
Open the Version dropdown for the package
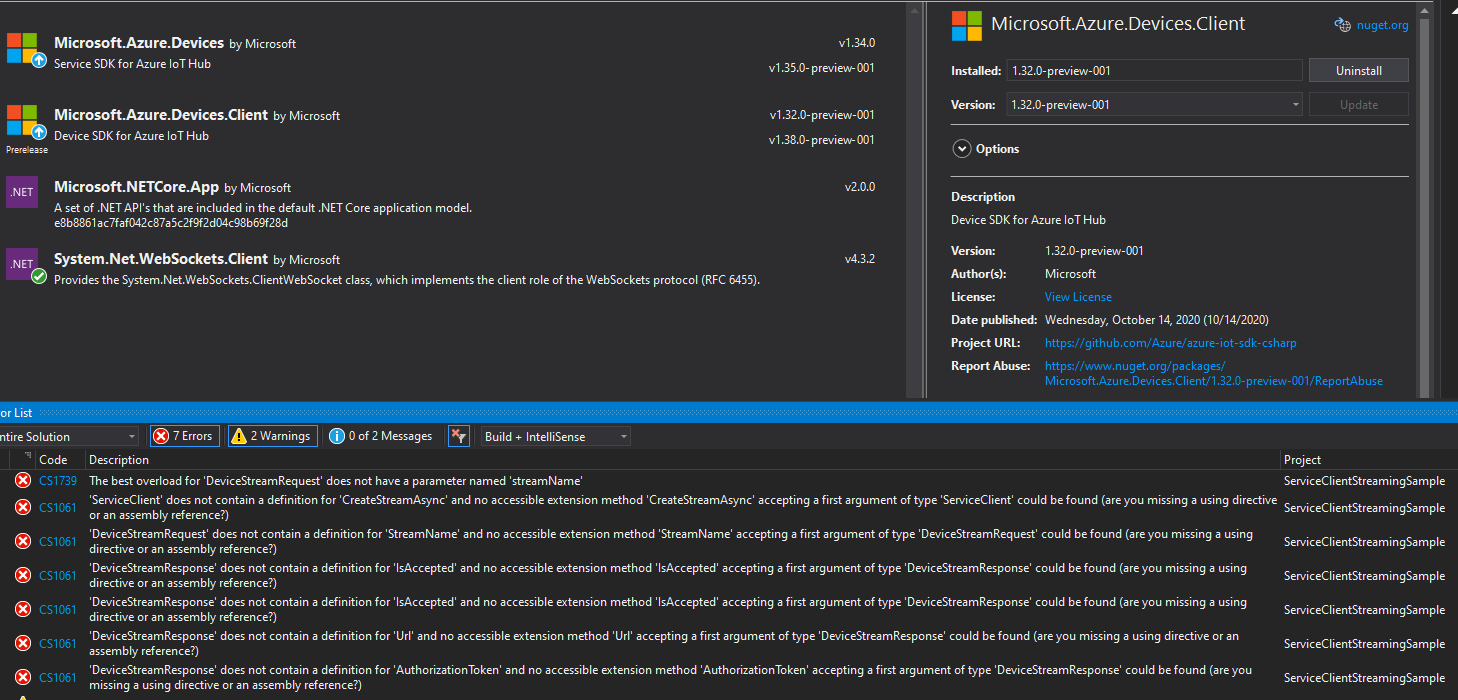[x=1294, y=104]
